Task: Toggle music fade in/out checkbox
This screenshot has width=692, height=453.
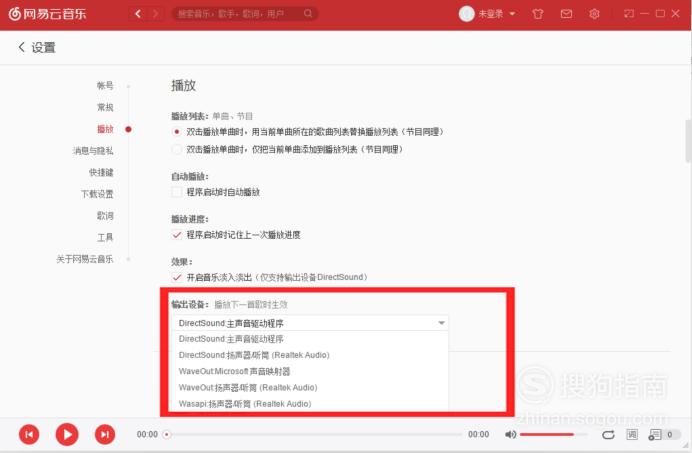Action: pyautogui.click(x=177, y=277)
